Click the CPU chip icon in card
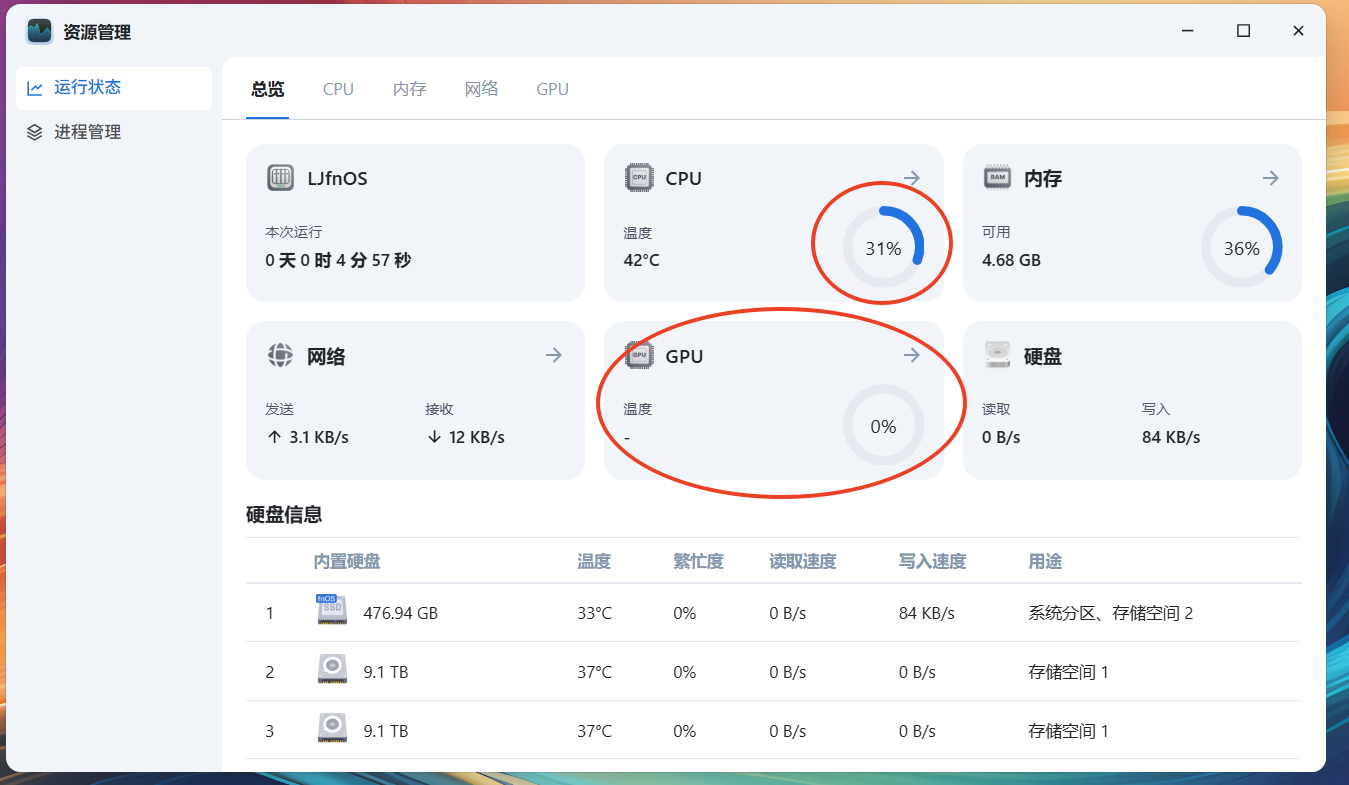This screenshot has height=785, width=1349. (639, 178)
